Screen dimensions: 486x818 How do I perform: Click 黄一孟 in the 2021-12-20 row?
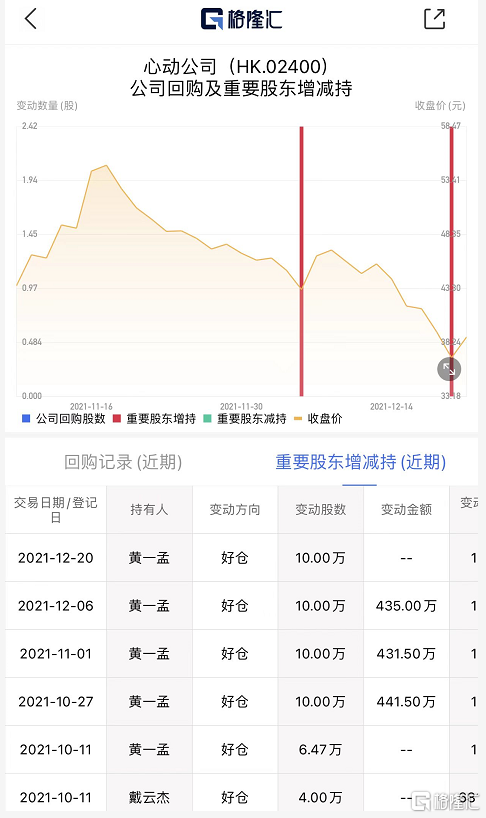point(149,558)
